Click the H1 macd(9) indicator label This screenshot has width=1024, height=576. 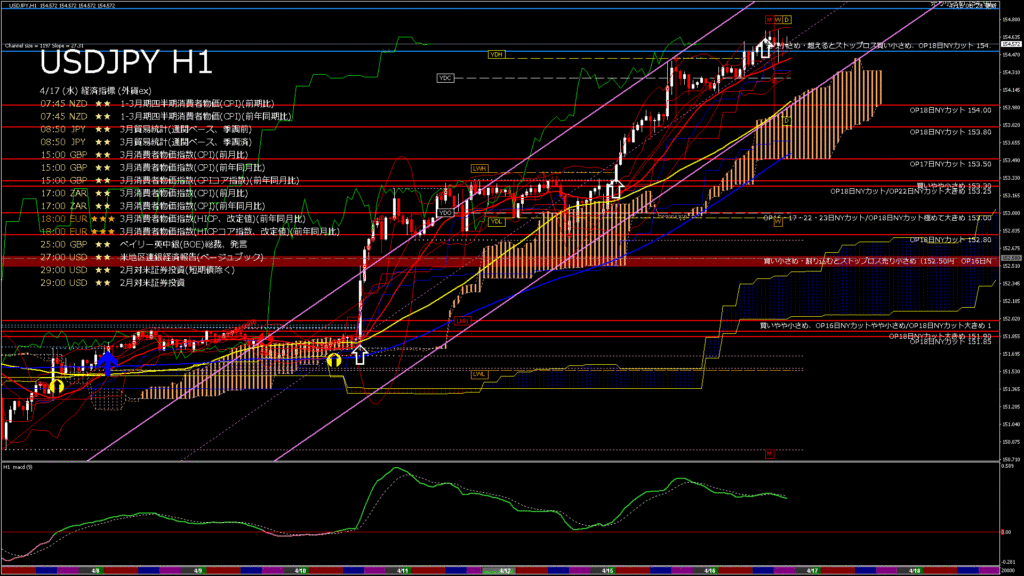22,467
